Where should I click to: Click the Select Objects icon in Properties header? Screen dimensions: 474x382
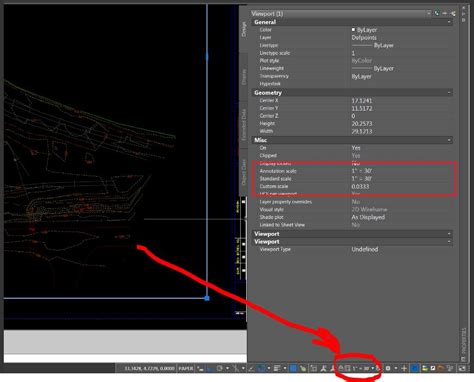tap(445, 13)
